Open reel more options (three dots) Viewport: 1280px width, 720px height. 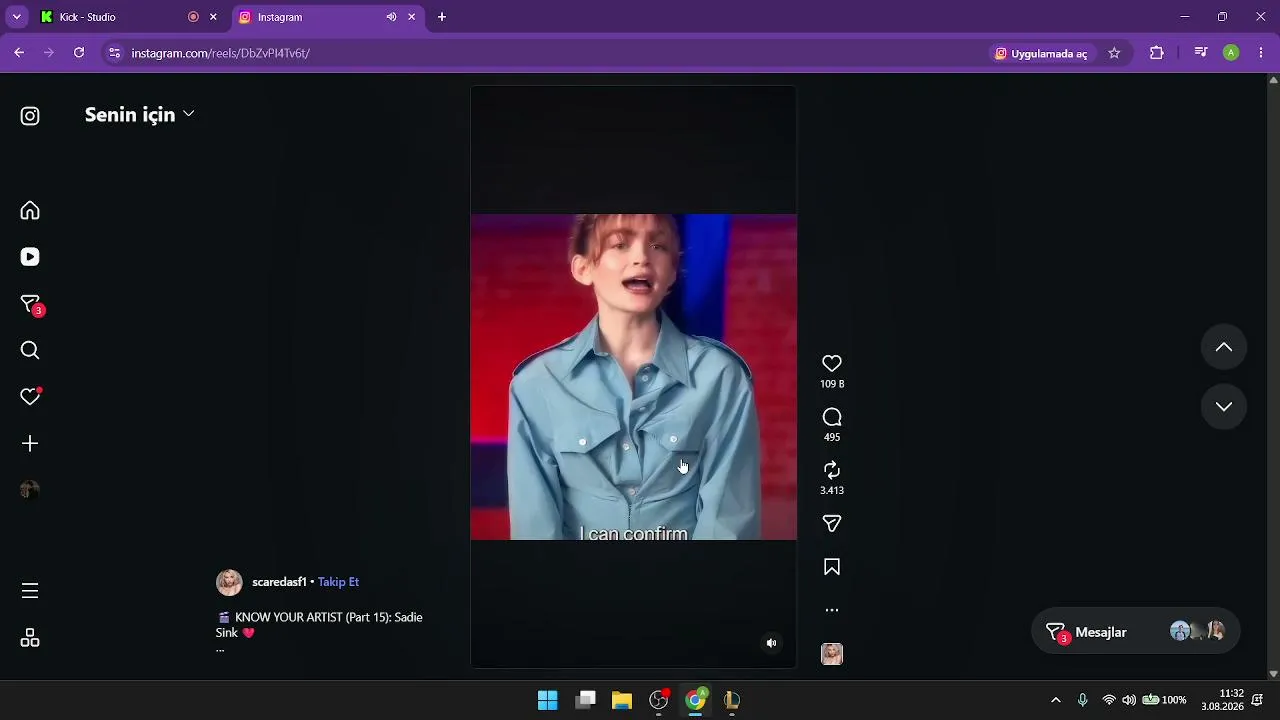pyautogui.click(x=832, y=610)
